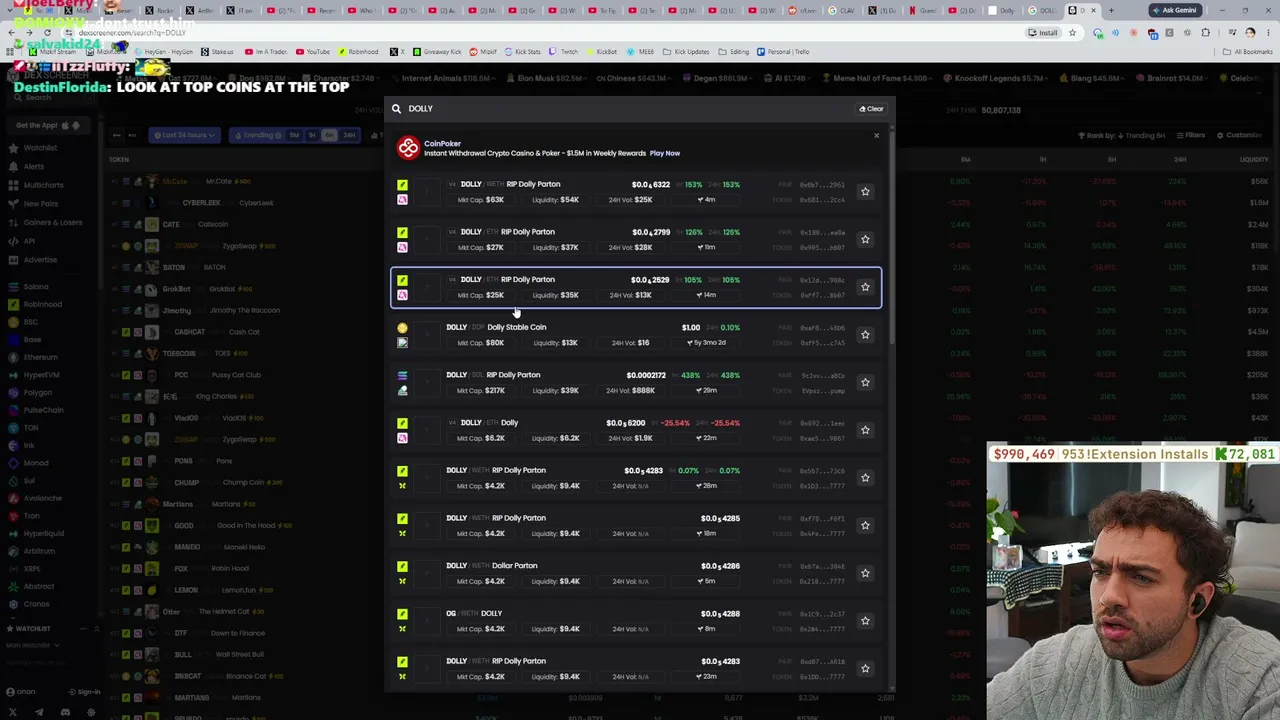1280x720 pixels.
Task: Open Alerts in the left sidebar
Action: [x=34, y=166]
